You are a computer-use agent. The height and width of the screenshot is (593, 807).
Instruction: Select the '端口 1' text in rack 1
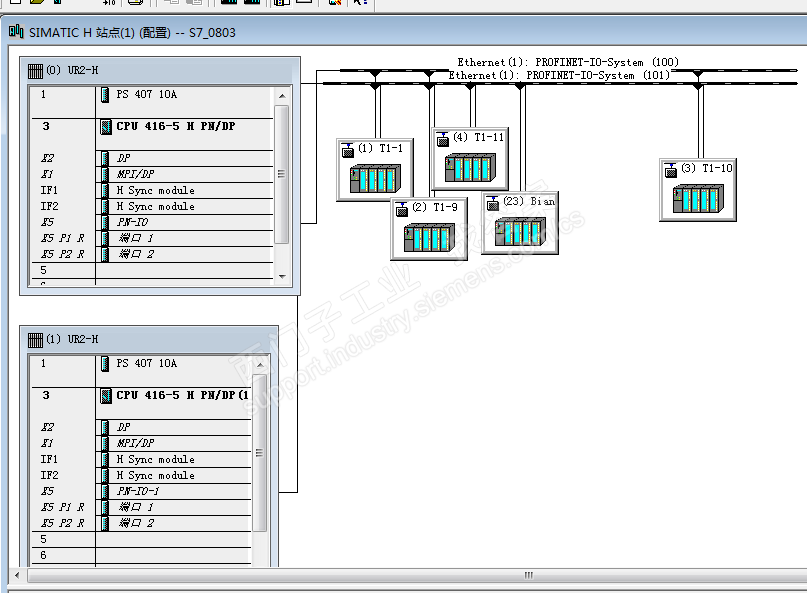[x=136, y=507]
